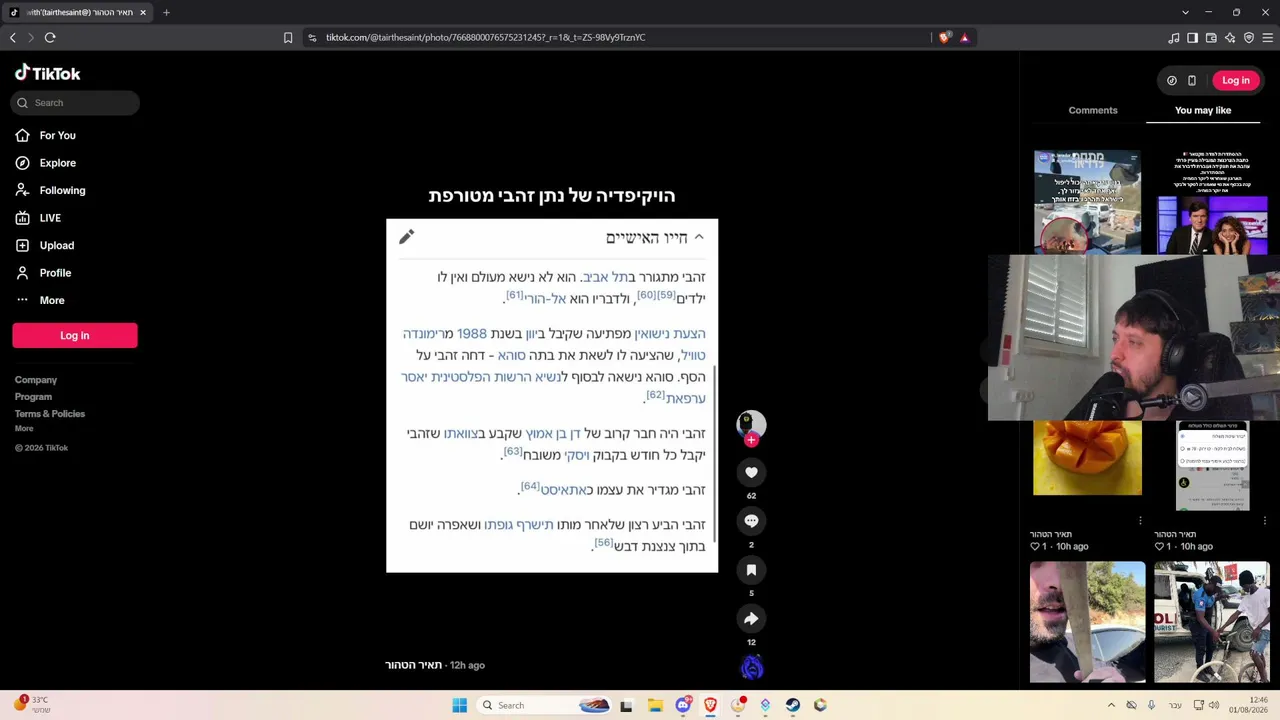1280x720 pixels.
Task: Open the Brave Wallet
Action: point(1211,38)
